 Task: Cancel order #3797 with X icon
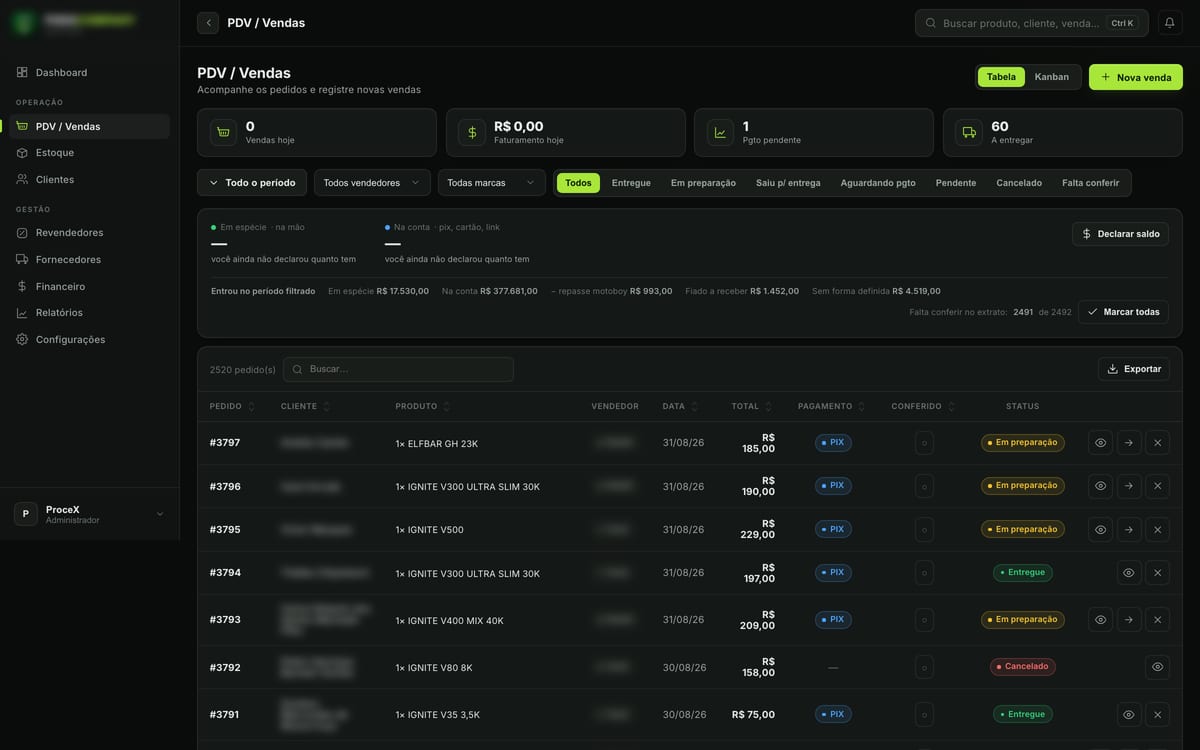(1157, 443)
